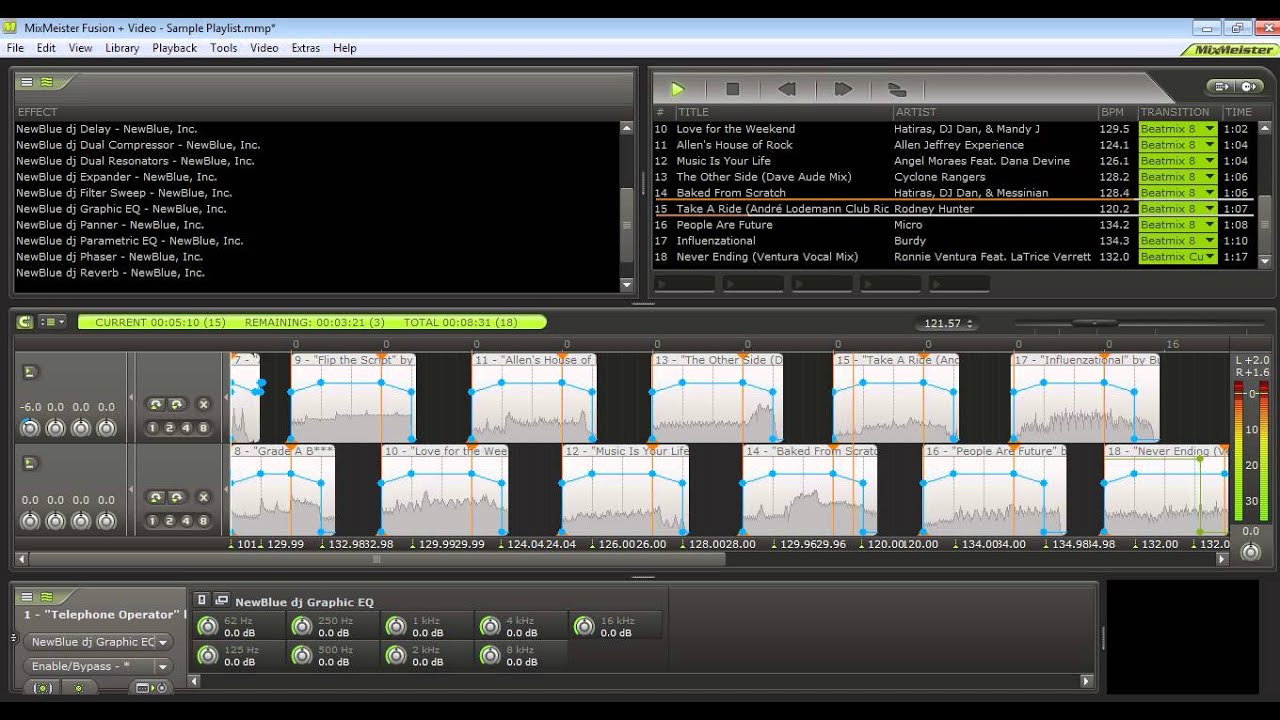
Task: Open the transition dropdown for Never Ending
Action: click(1209, 257)
